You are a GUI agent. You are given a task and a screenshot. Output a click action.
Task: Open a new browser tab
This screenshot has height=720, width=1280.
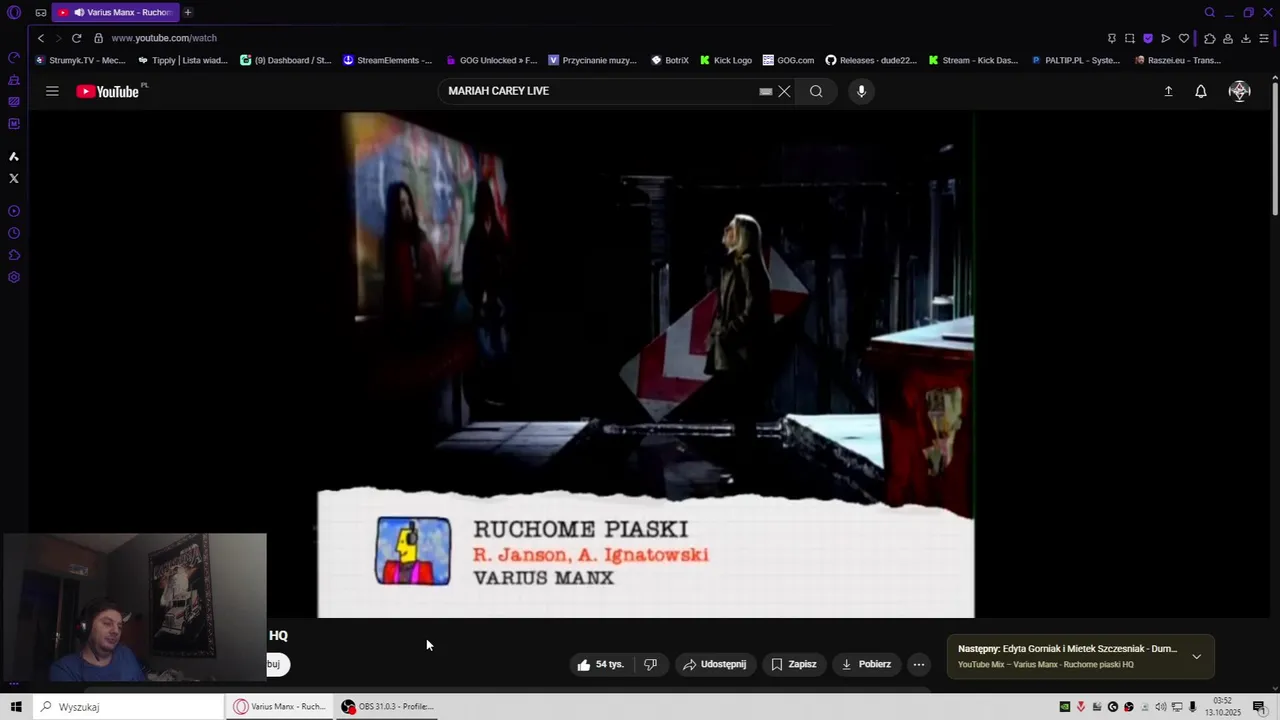click(x=187, y=12)
